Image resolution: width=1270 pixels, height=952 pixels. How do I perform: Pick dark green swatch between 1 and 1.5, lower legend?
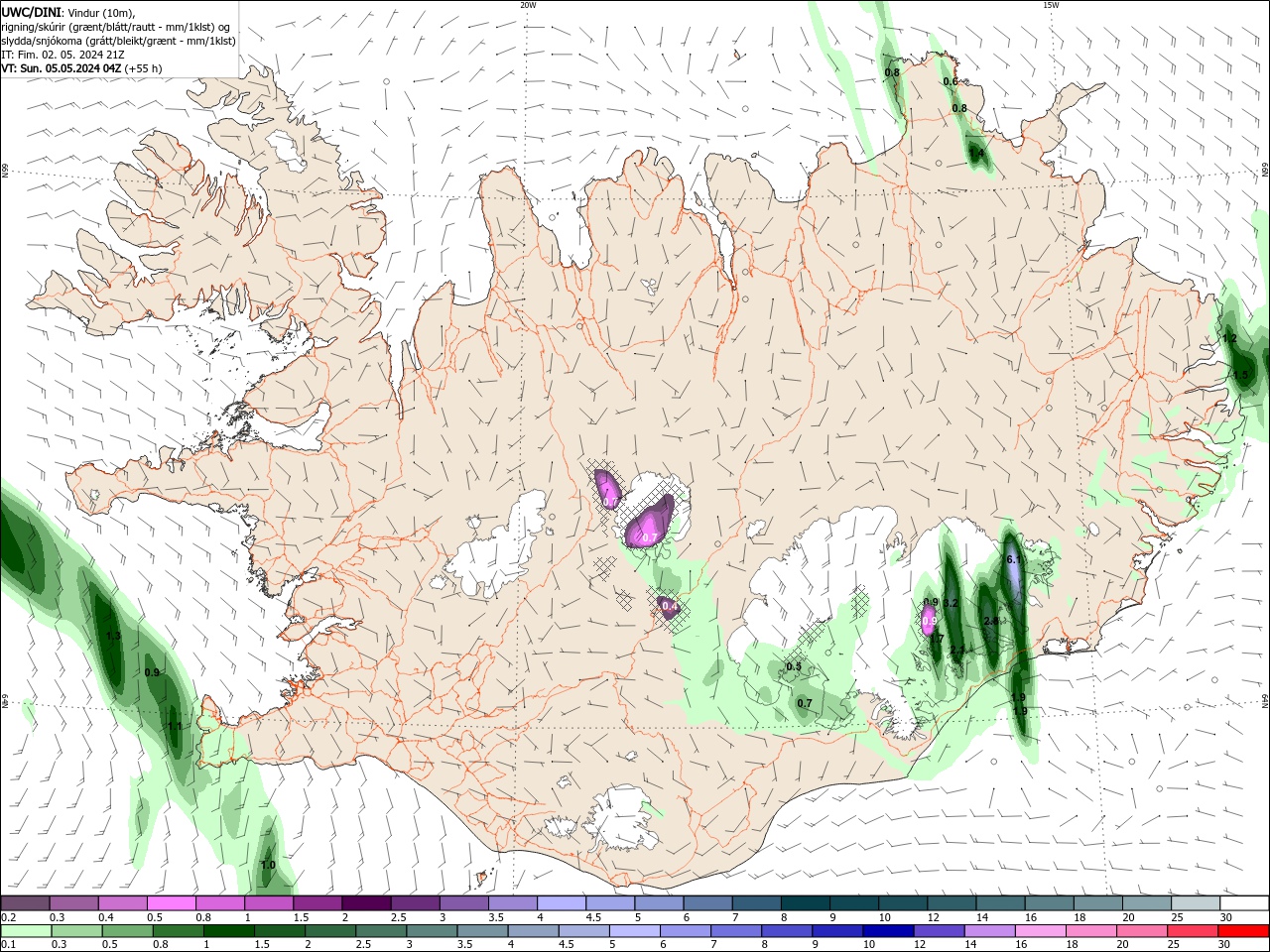227,931
